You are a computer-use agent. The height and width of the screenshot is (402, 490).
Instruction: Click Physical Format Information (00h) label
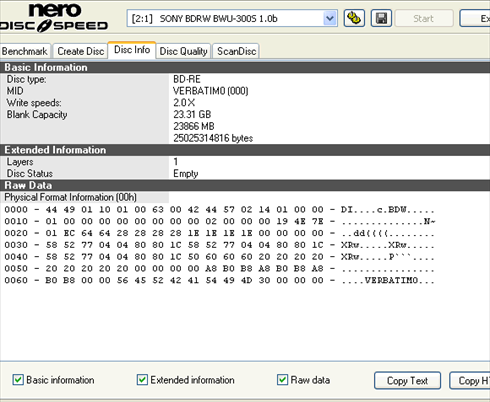(71, 197)
